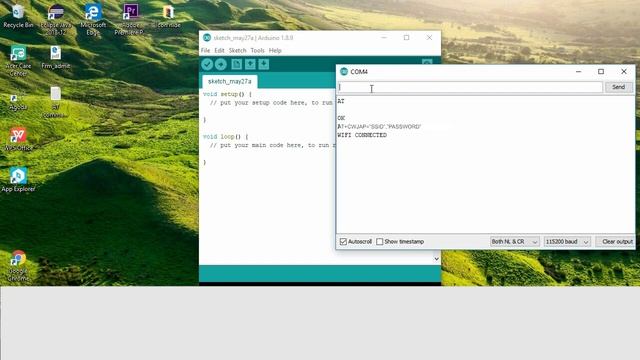This screenshot has height=360, width=640.
Task: Open the Serial Monitor icon in the Arduino toolbar
Action: click(x=427, y=62)
